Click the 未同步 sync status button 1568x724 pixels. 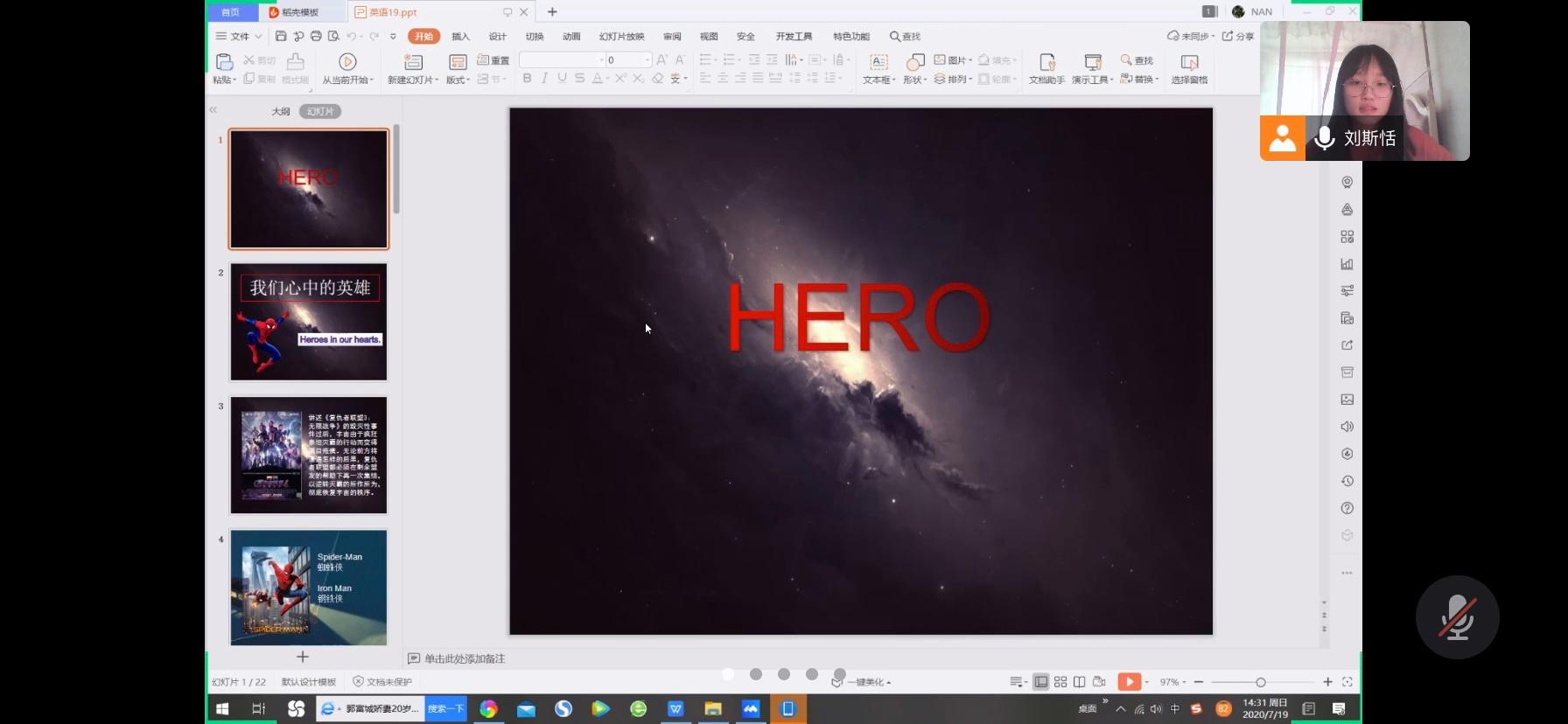(1191, 36)
